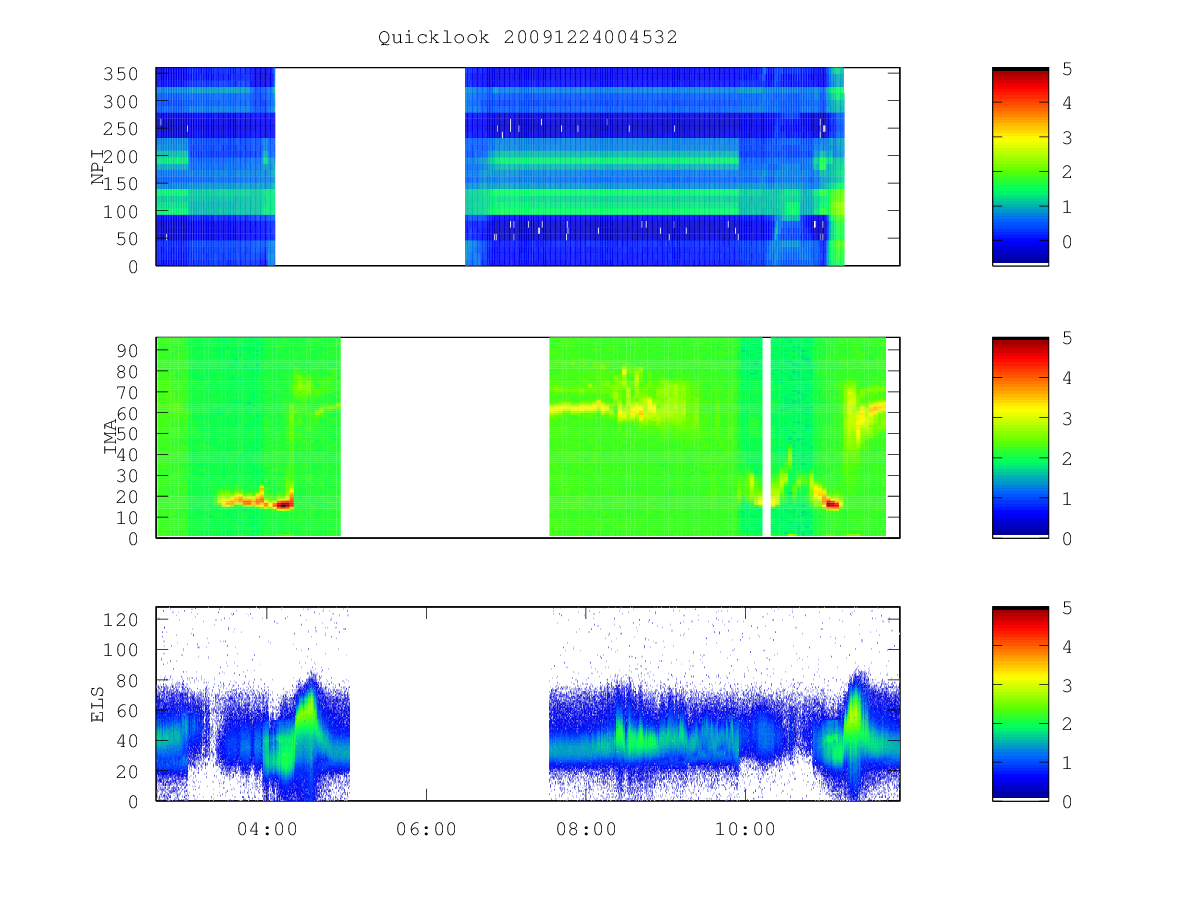Viewport: 1200px width, 900px height.
Task: Click the NPI y-axis label
Action: pyautogui.click(x=99, y=167)
